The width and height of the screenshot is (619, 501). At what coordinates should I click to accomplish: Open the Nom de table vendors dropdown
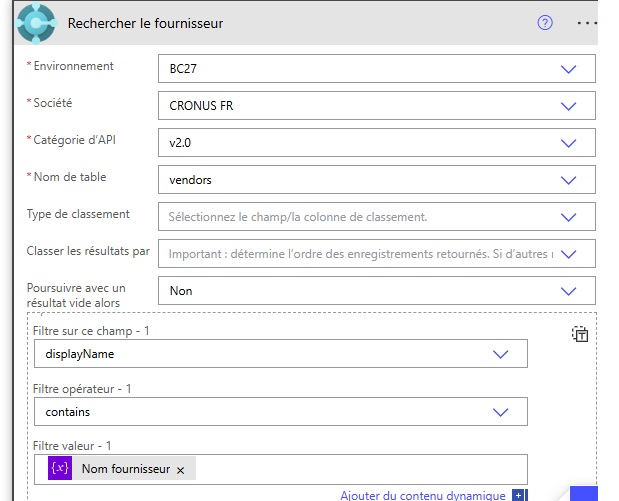click(569, 180)
